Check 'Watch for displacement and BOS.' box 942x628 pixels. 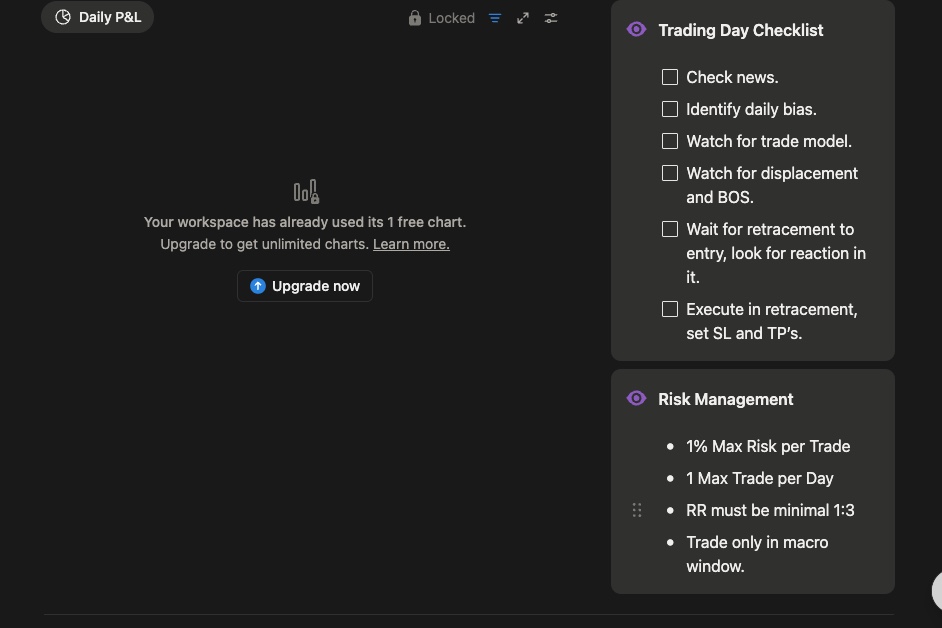coord(670,173)
